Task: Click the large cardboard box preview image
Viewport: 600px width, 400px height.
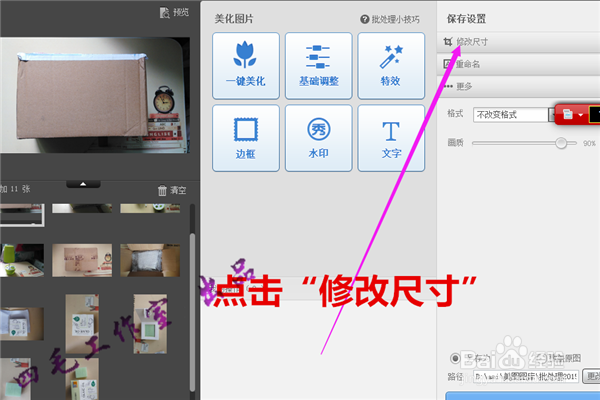Action: (x=95, y=95)
